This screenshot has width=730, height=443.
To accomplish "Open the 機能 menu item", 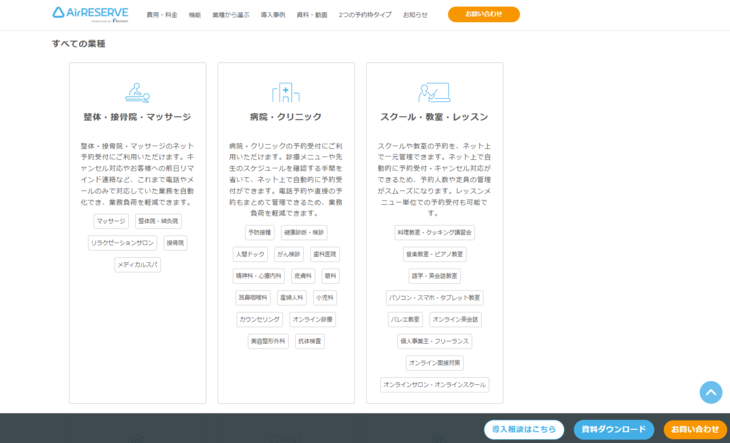I will pyautogui.click(x=195, y=15).
